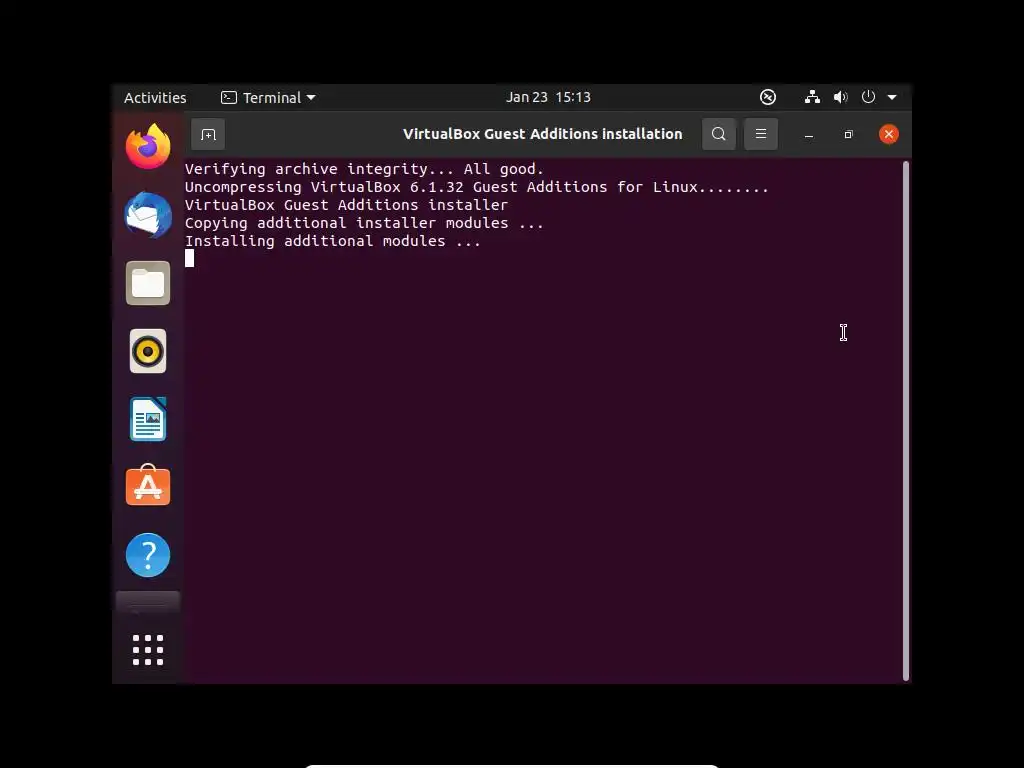Click the 'Verifying archive integrity' line

tap(364, 169)
